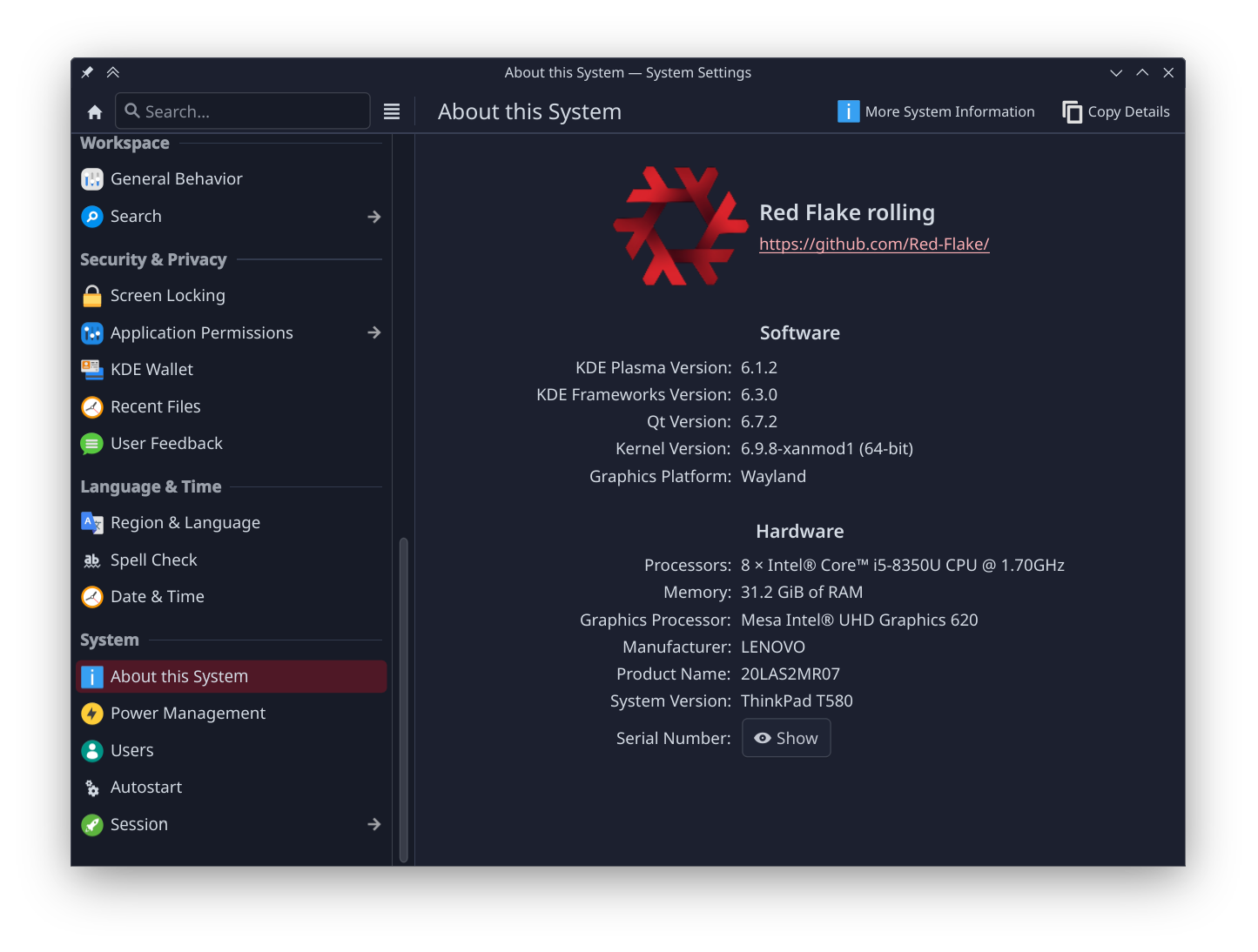The height and width of the screenshot is (952, 1258).
Task: Click the Power Management lightning icon
Action: click(x=92, y=714)
